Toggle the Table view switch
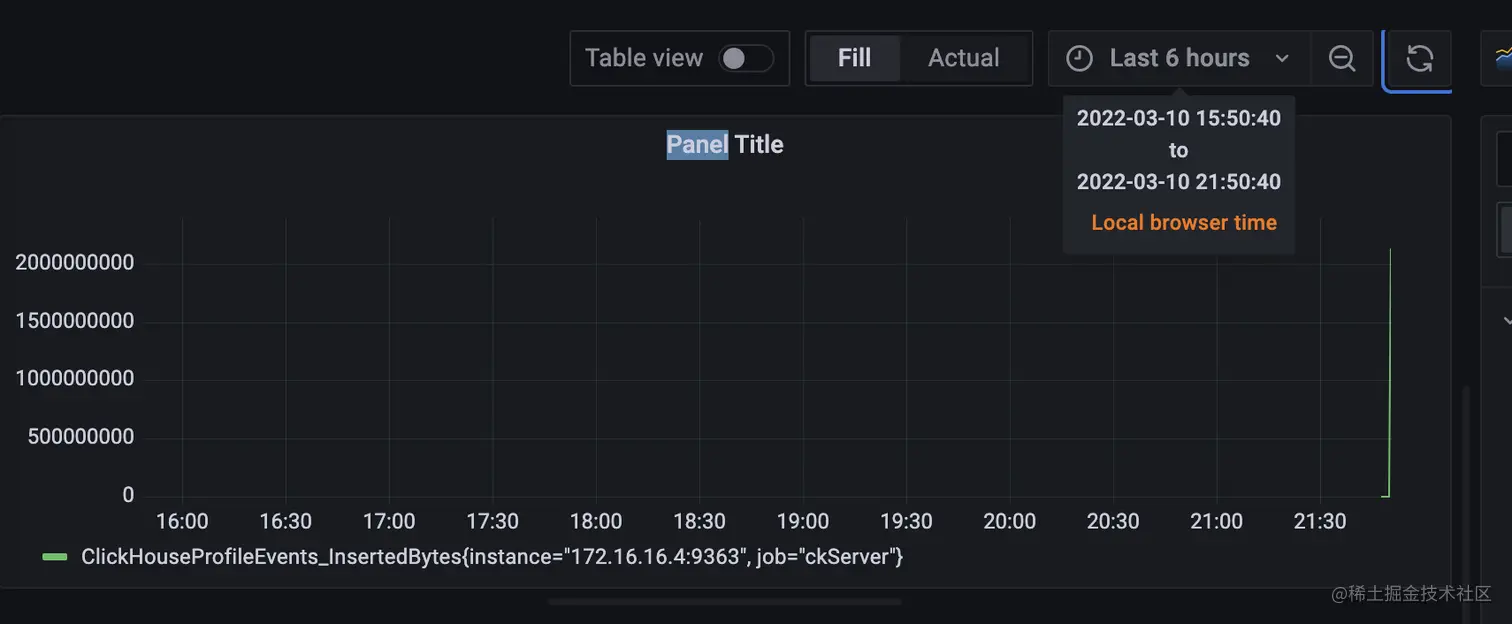Image resolution: width=1512 pixels, height=624 pixels. coord(746,58)
